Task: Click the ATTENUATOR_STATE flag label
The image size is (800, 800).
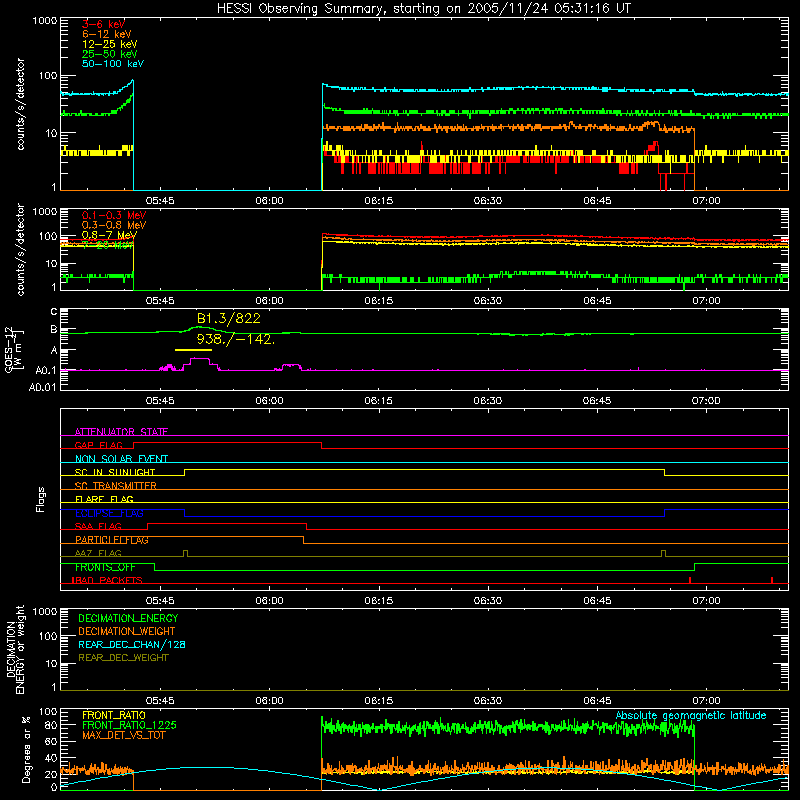Action: coord(121,432)
